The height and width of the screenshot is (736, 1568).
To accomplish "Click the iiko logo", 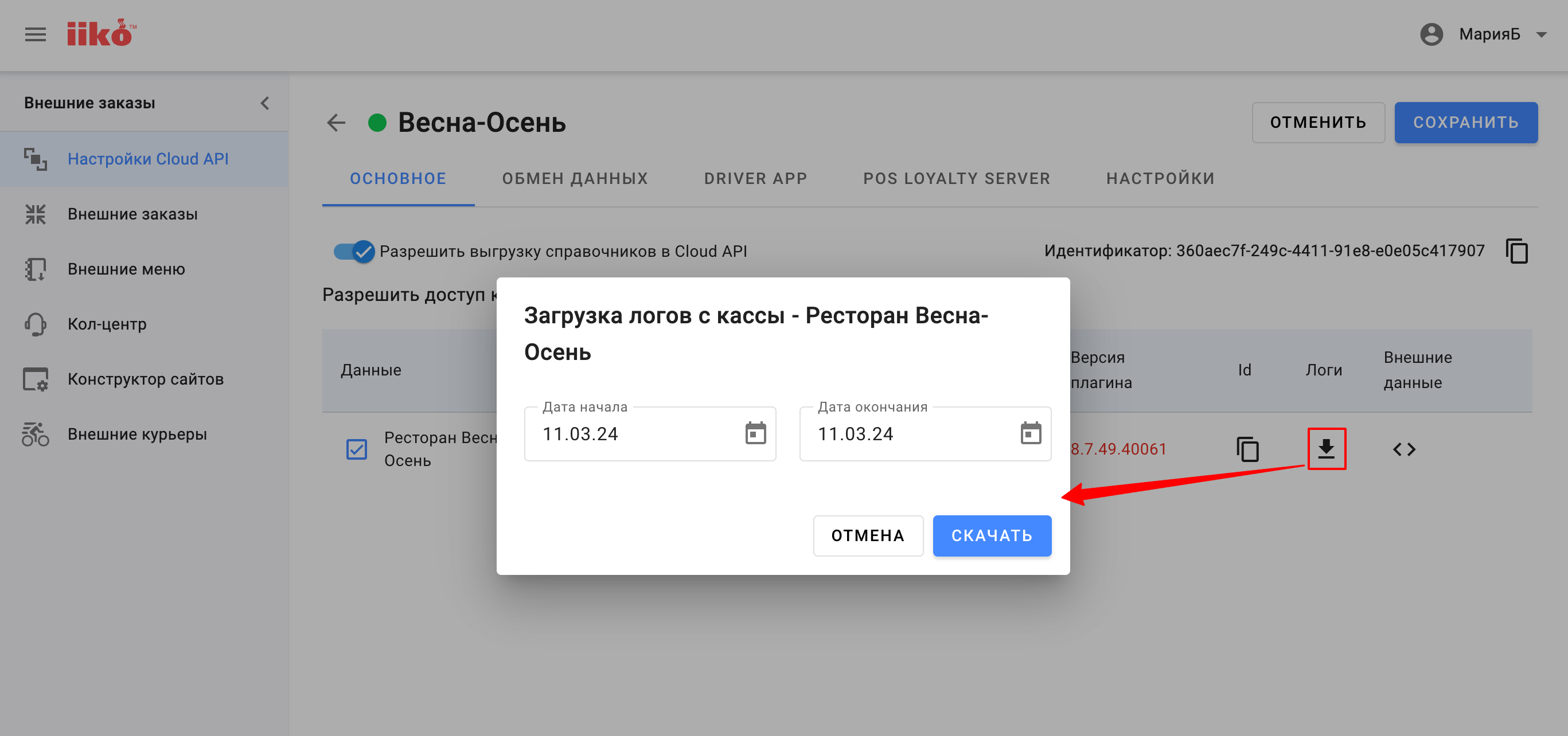I will [x=102, y=33].
